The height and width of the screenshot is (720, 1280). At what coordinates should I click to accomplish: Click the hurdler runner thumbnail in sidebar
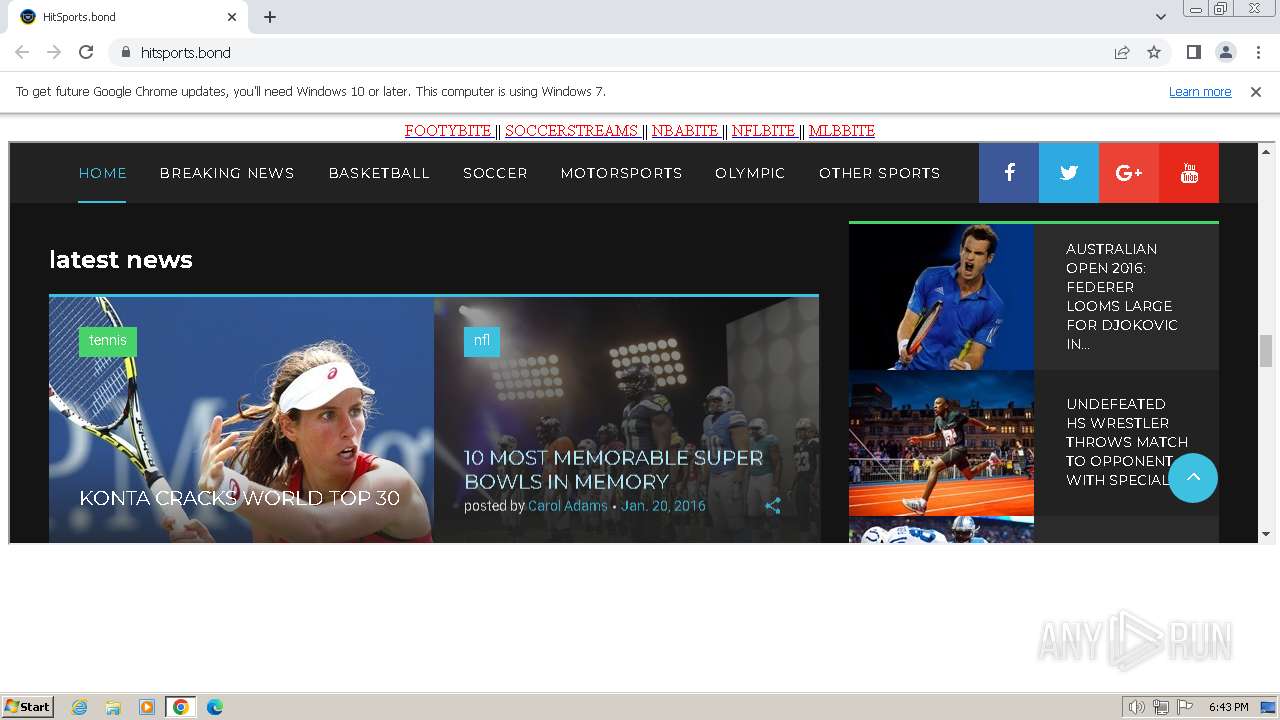coord(941,444)
